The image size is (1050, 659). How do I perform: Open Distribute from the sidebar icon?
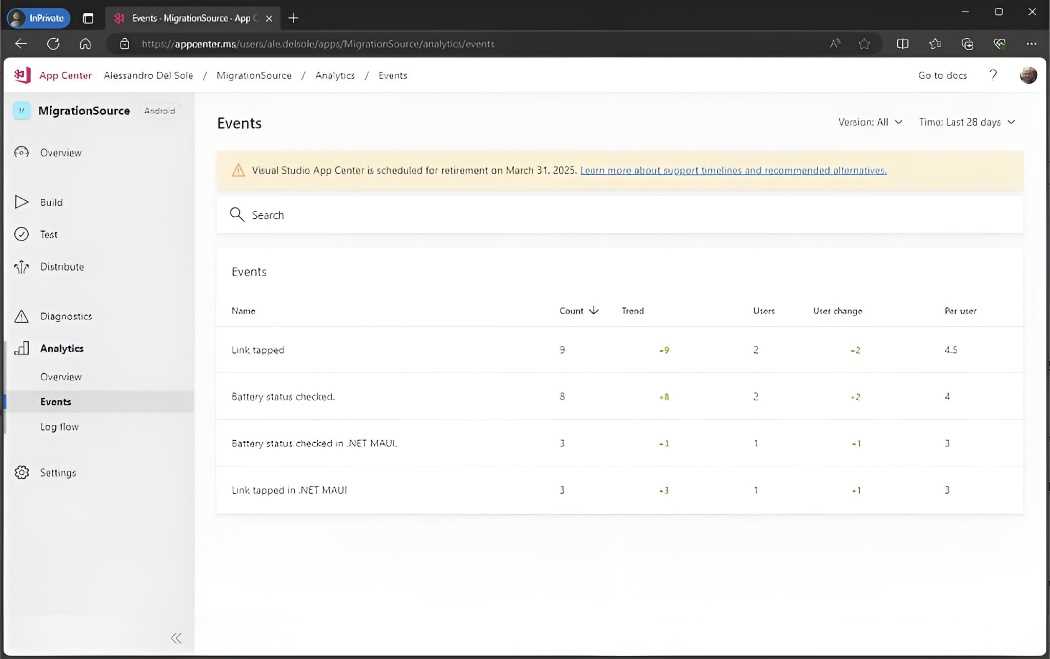[x=22, y=266]
